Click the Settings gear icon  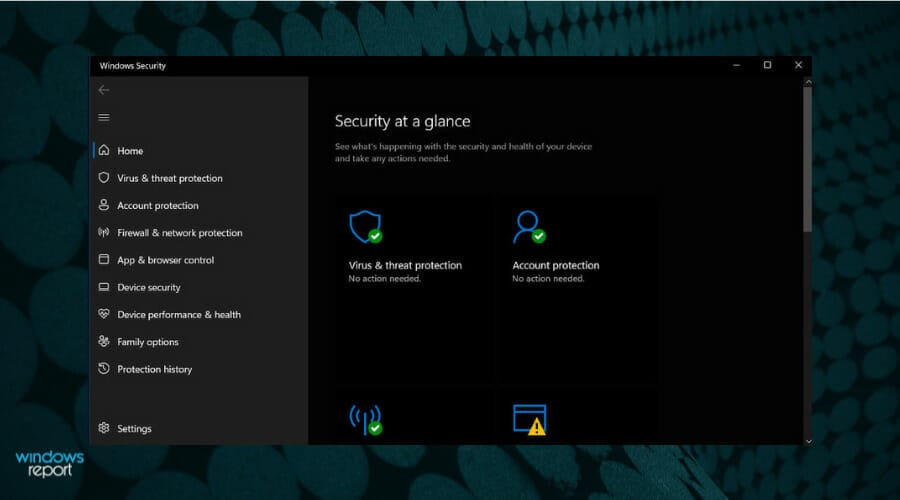point(104,428)
